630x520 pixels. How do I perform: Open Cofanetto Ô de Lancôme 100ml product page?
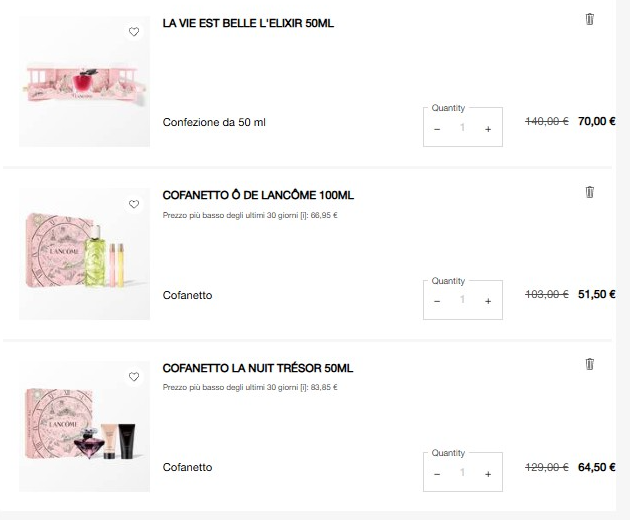coord(258,195)
